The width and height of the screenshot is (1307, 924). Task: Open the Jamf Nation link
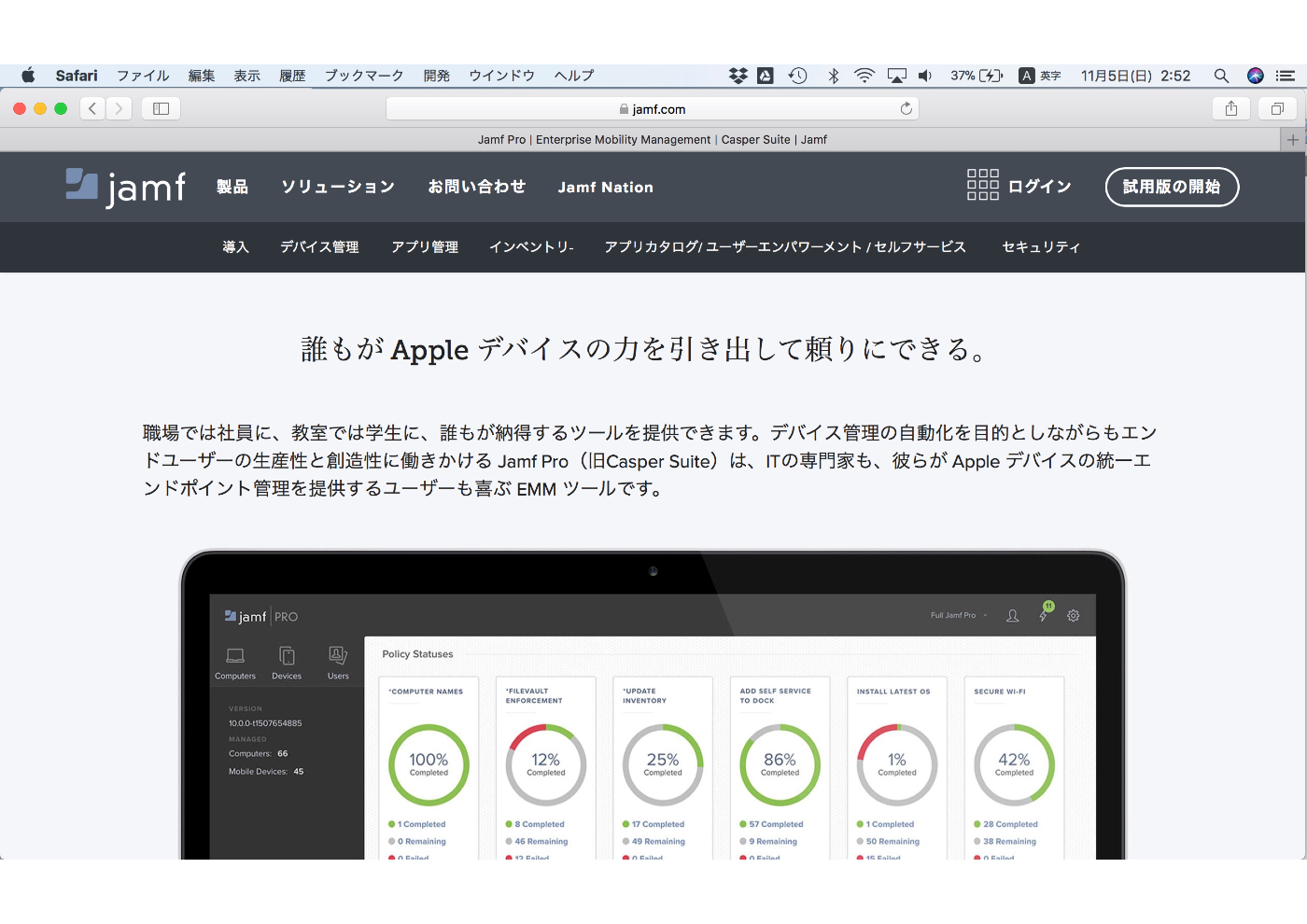pyautogui.click(x=606, y=187)
